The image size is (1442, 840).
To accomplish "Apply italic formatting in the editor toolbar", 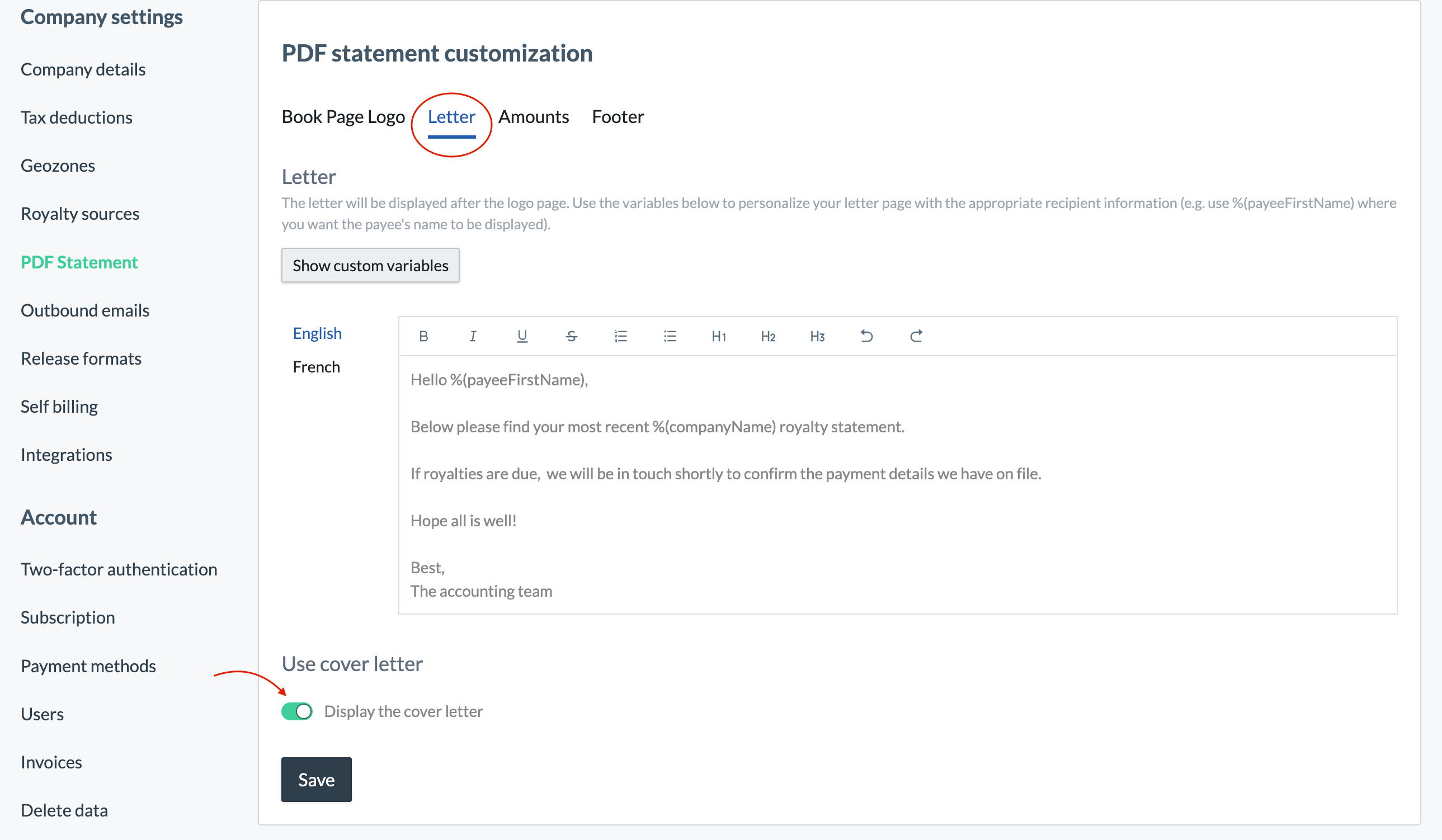I will (473, 336).
